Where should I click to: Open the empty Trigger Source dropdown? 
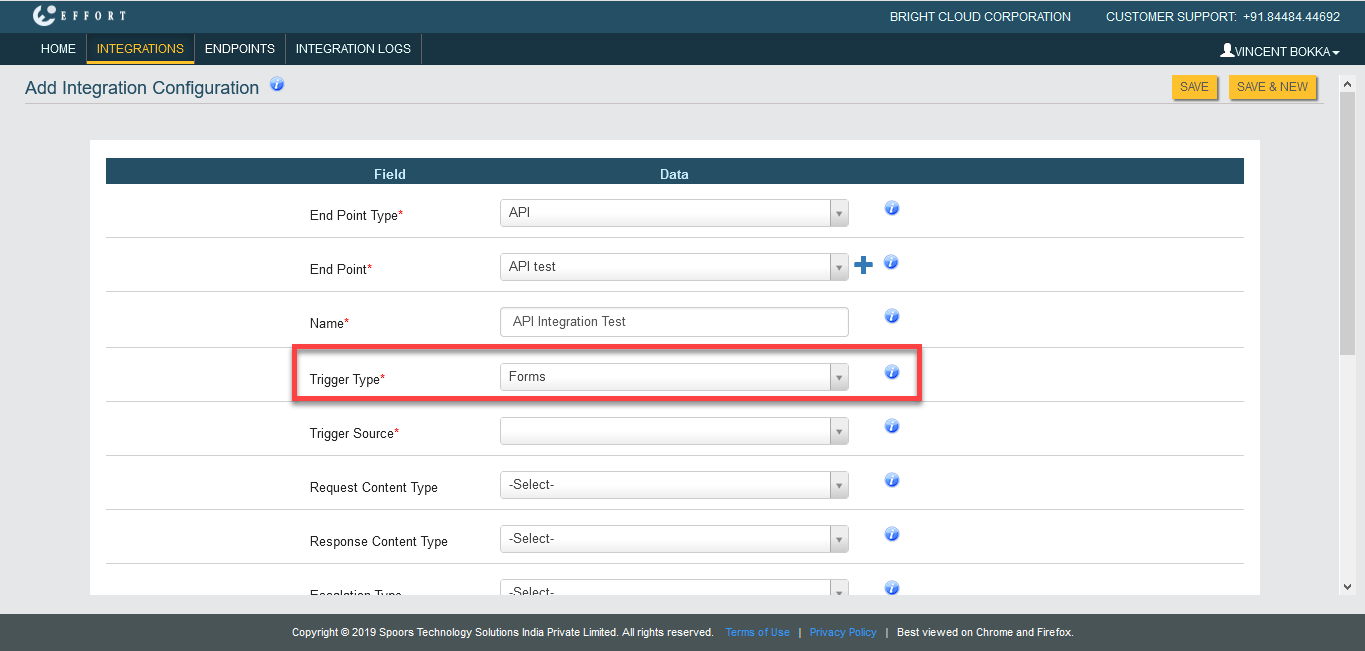pyautogui.click(x=673, y=431)
